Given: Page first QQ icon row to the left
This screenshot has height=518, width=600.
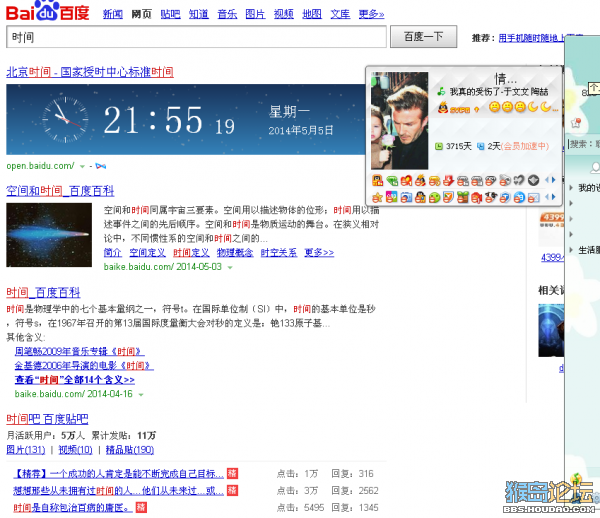Looking at the screenshot, I should (x=547, y=180).
